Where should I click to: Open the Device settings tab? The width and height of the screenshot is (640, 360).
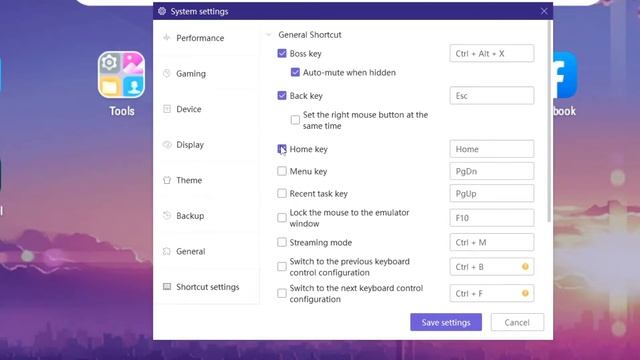pos(206,109)
